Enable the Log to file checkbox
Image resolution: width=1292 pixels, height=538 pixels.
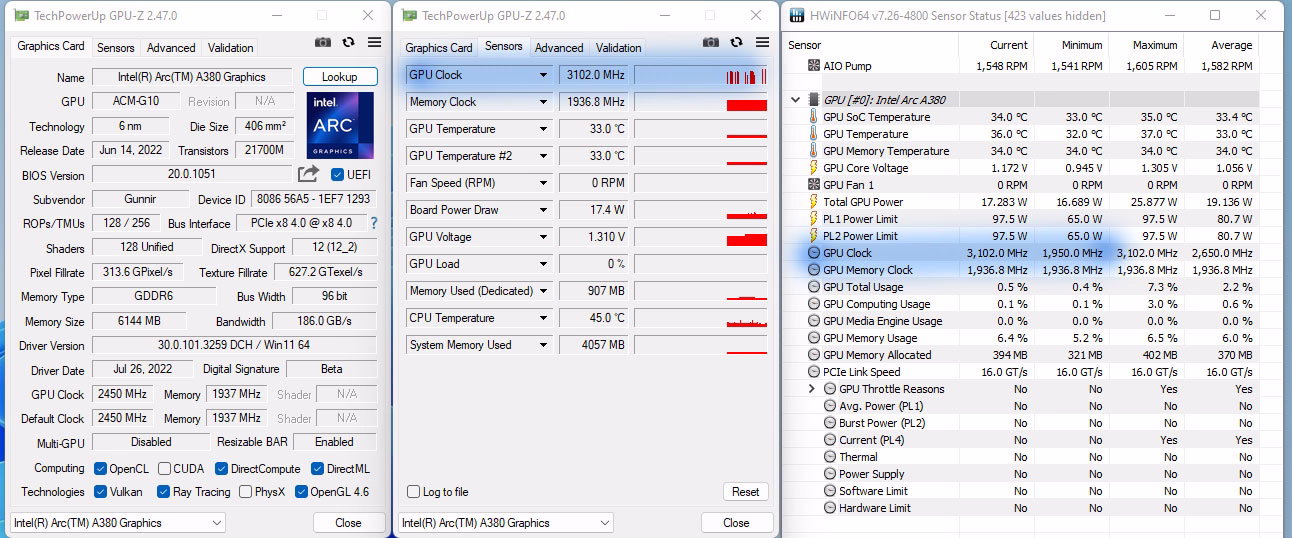coord(413,492)
